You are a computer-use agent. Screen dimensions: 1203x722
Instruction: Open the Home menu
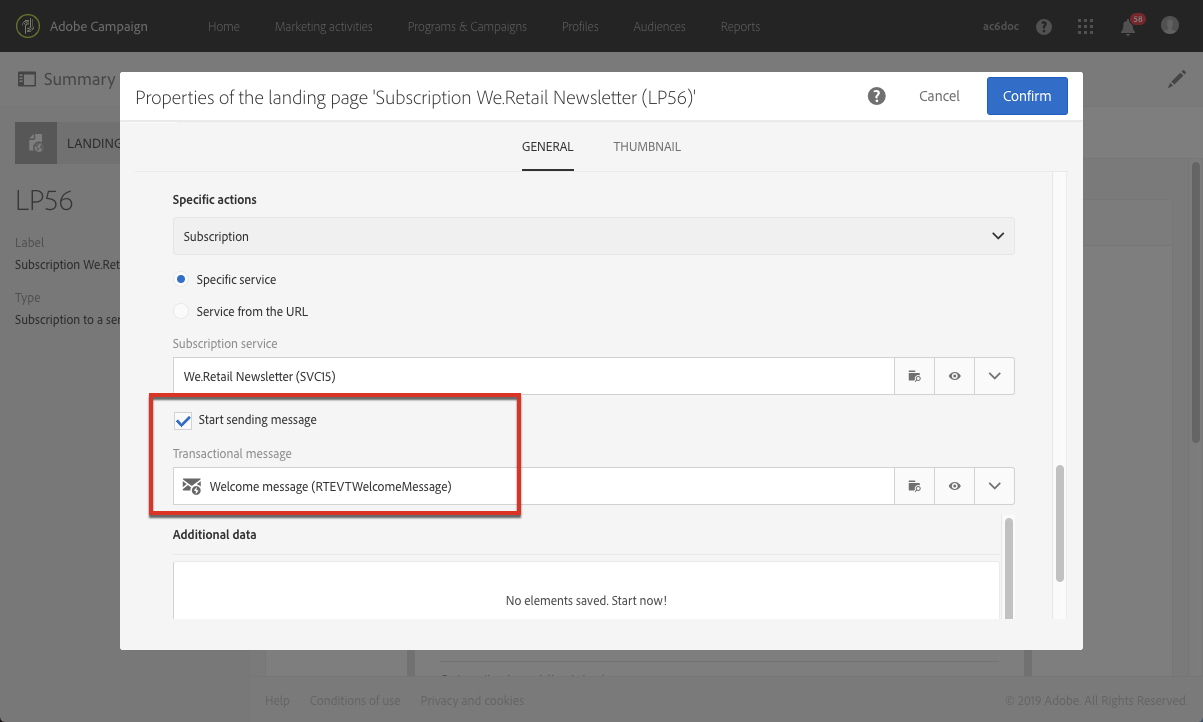[x=224, y=27]
